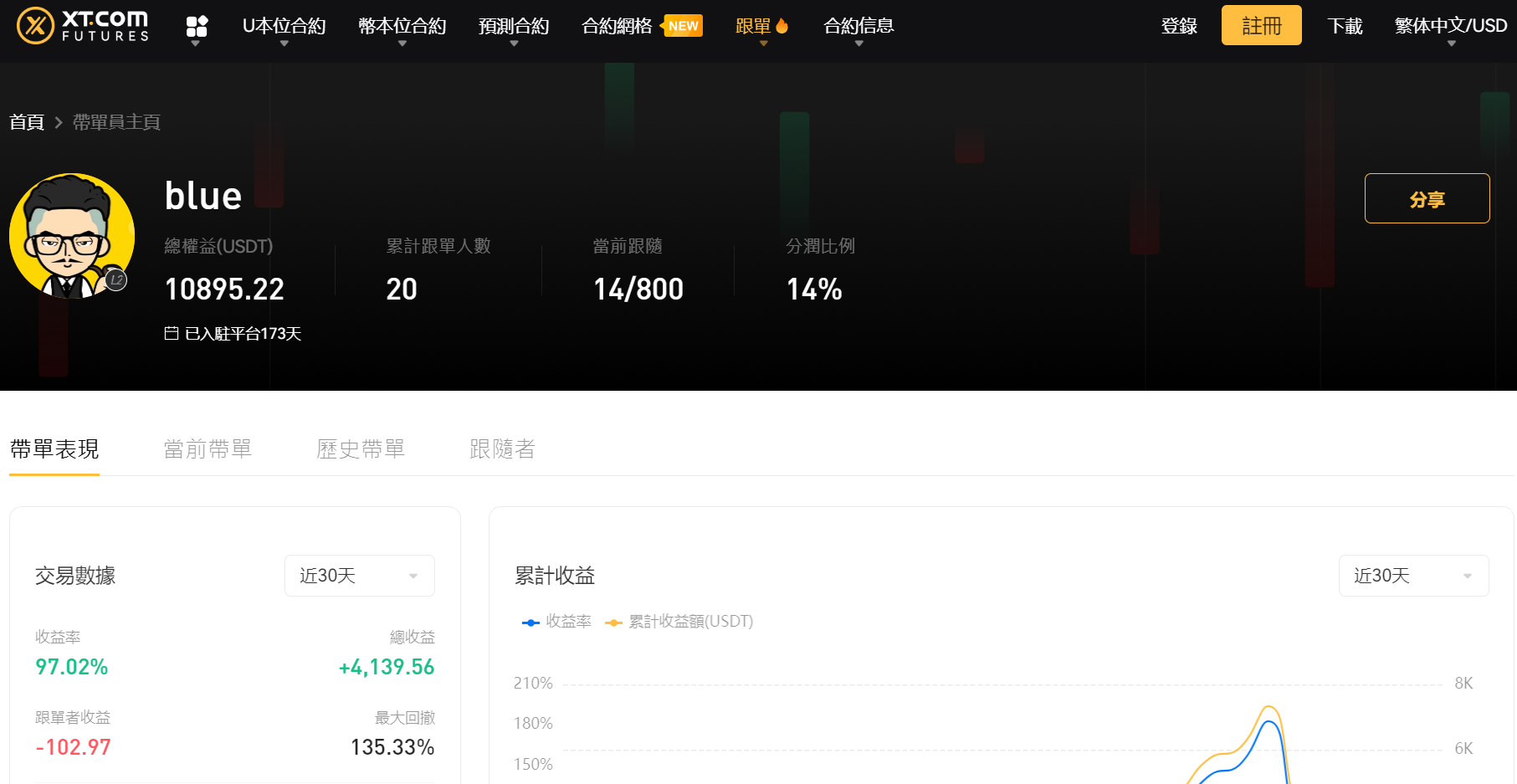The height and width of the screenshot is (784, 1517).
Task: Click the trader name blue
Action: pyautogui.click(x=203, y=196)
